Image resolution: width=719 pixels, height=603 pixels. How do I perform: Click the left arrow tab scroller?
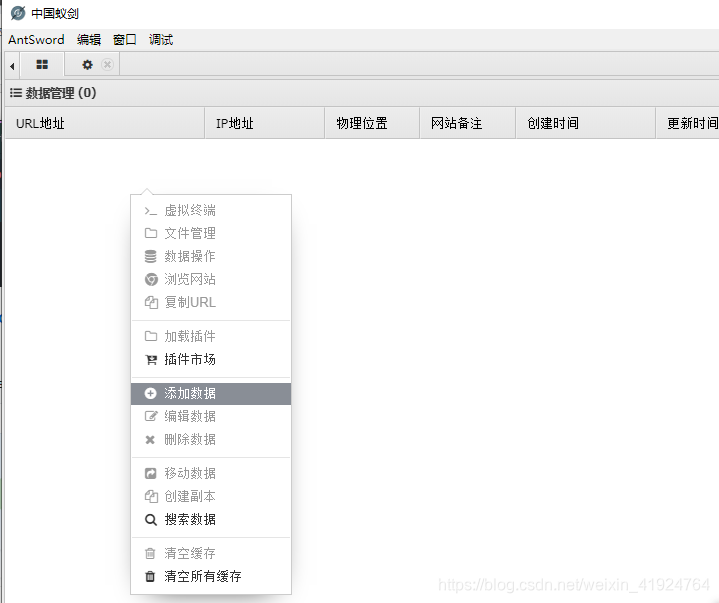coord(12,66)
